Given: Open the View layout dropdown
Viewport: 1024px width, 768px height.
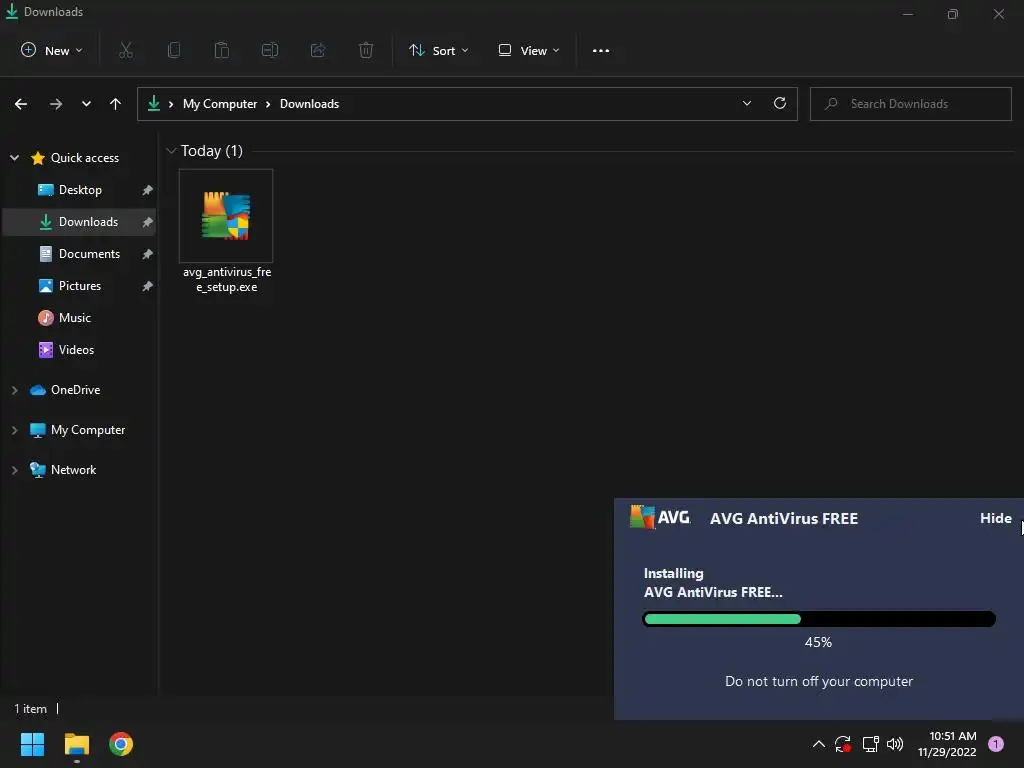Looking at the screenshot, I should 528,50.
